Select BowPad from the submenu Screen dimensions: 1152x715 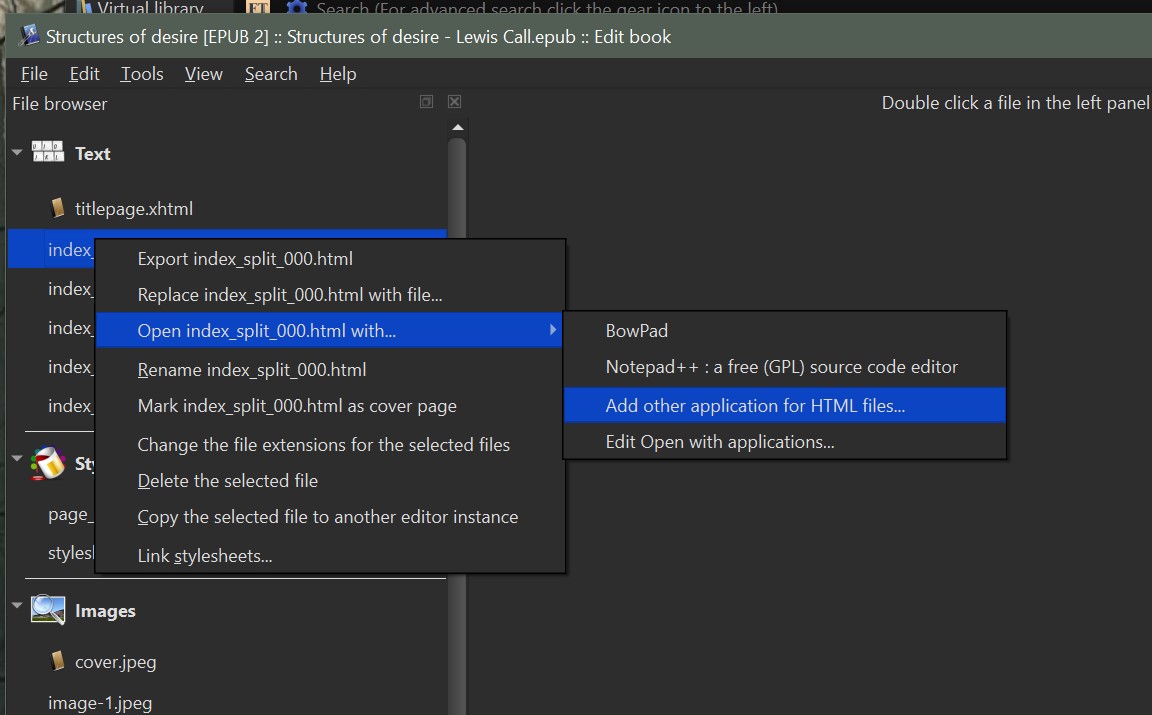[636, 331]
